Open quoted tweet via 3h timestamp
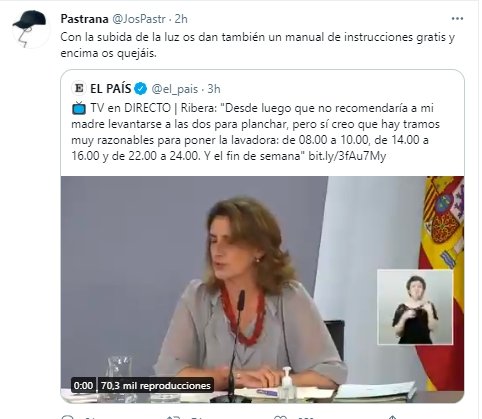Screen dimensions: 482x419 point(214,89)
